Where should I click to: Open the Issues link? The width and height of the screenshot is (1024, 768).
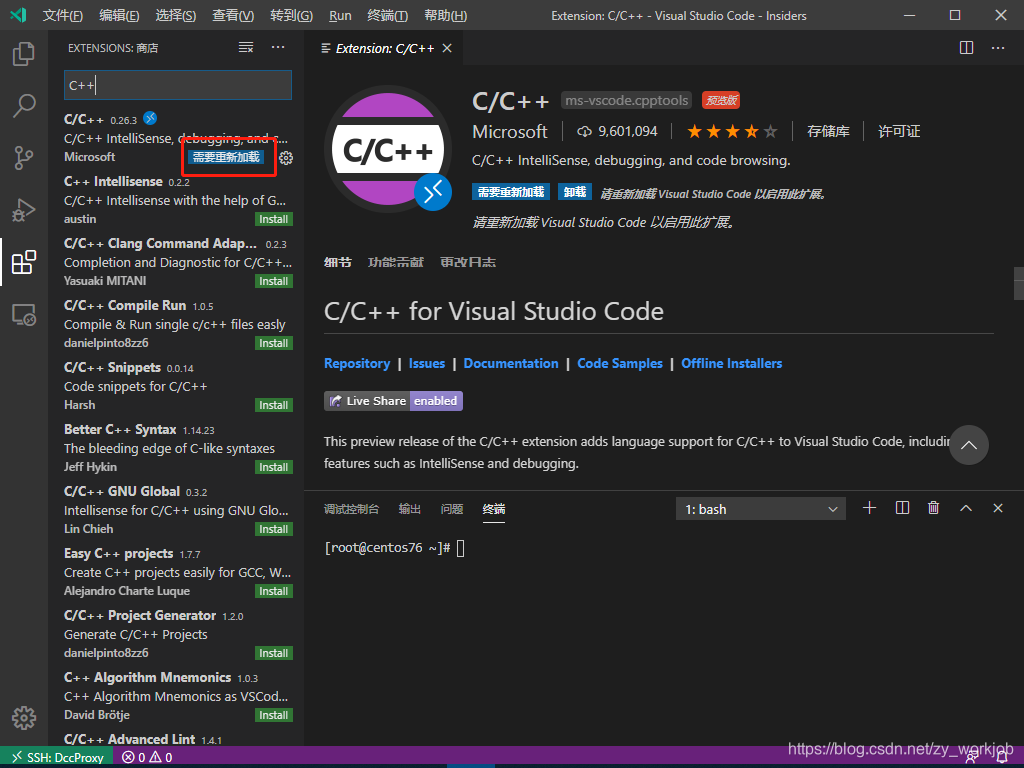pyautogui.click(x=426, y=363)
